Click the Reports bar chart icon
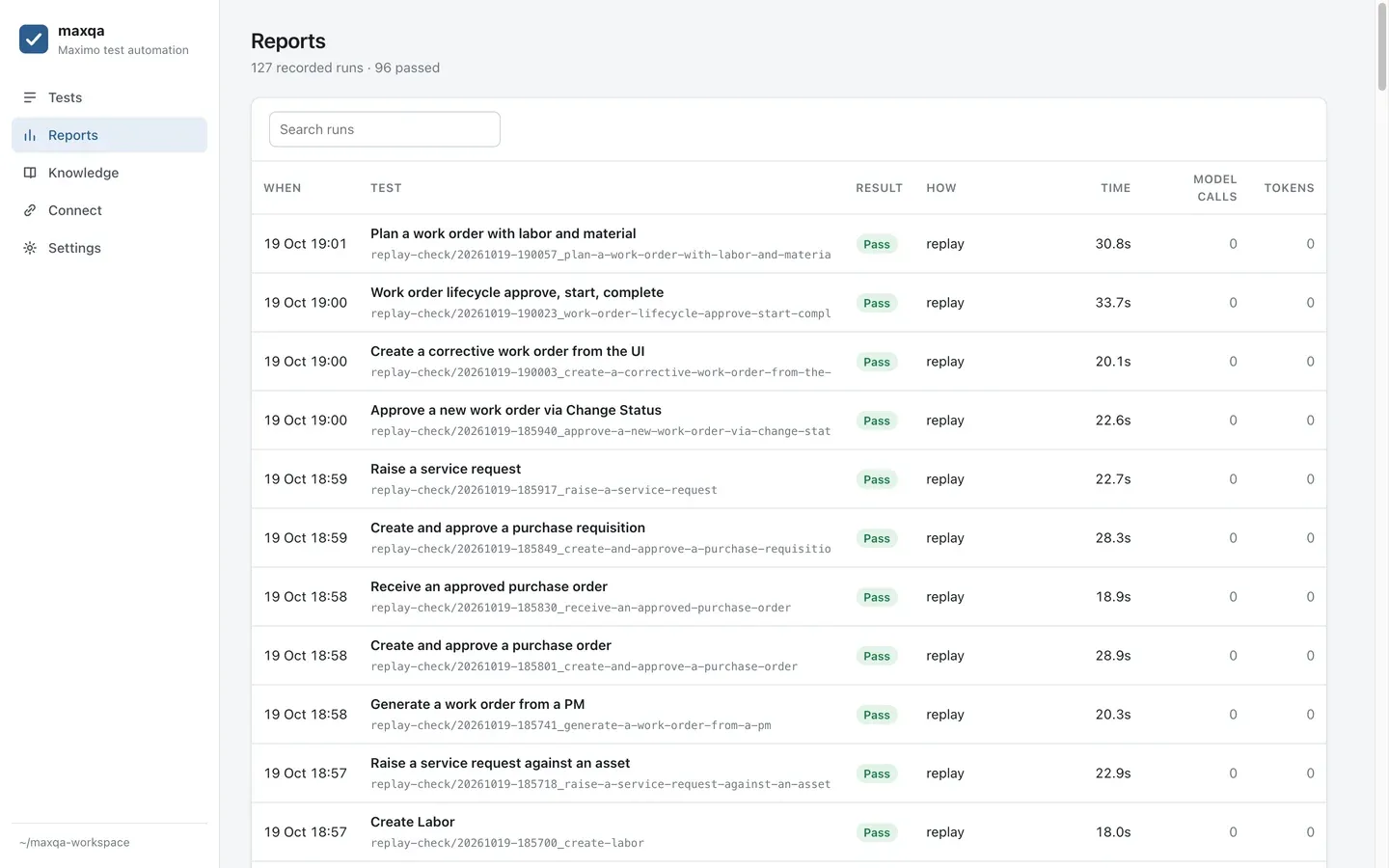 point(30,135)
